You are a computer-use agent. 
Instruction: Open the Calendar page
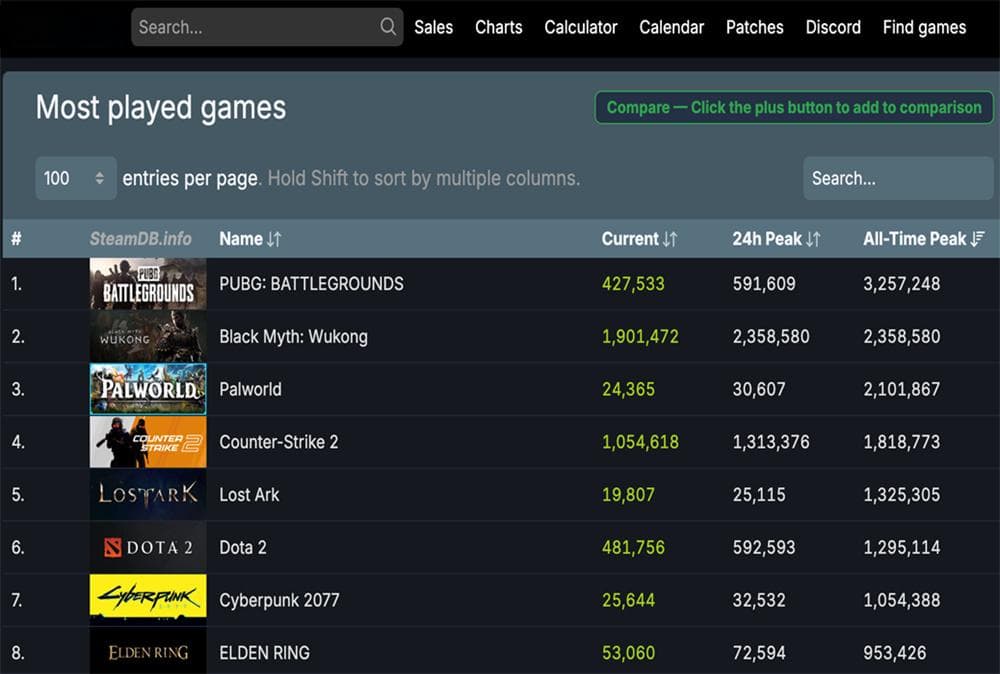pos(672,27)
